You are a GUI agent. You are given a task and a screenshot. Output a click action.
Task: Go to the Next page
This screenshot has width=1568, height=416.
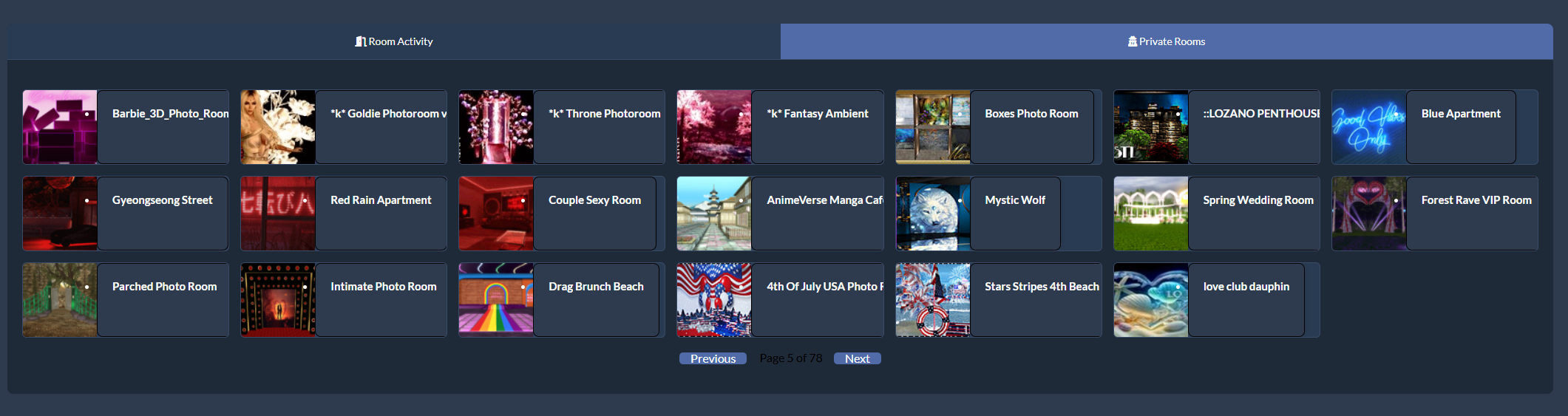coord(857,358)
